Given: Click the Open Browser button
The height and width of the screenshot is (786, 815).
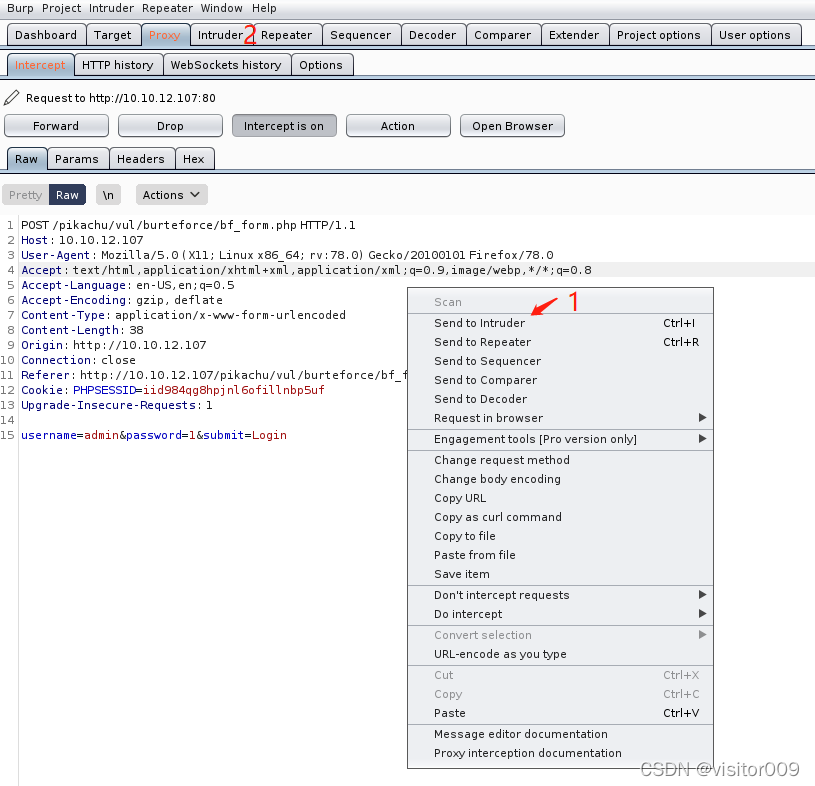Looking at the screenshot, I should pos(512,126).
